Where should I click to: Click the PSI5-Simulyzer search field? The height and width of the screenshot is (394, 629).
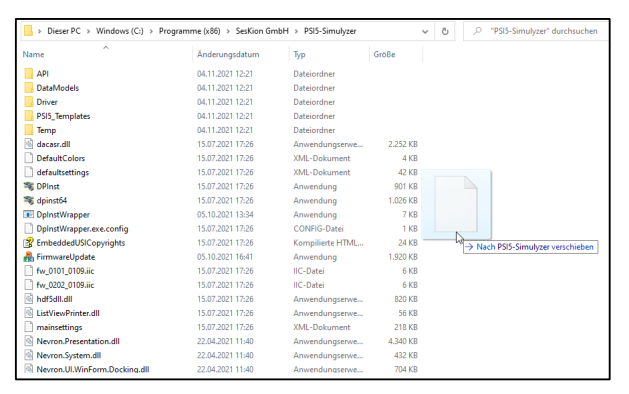click(536, 31)
